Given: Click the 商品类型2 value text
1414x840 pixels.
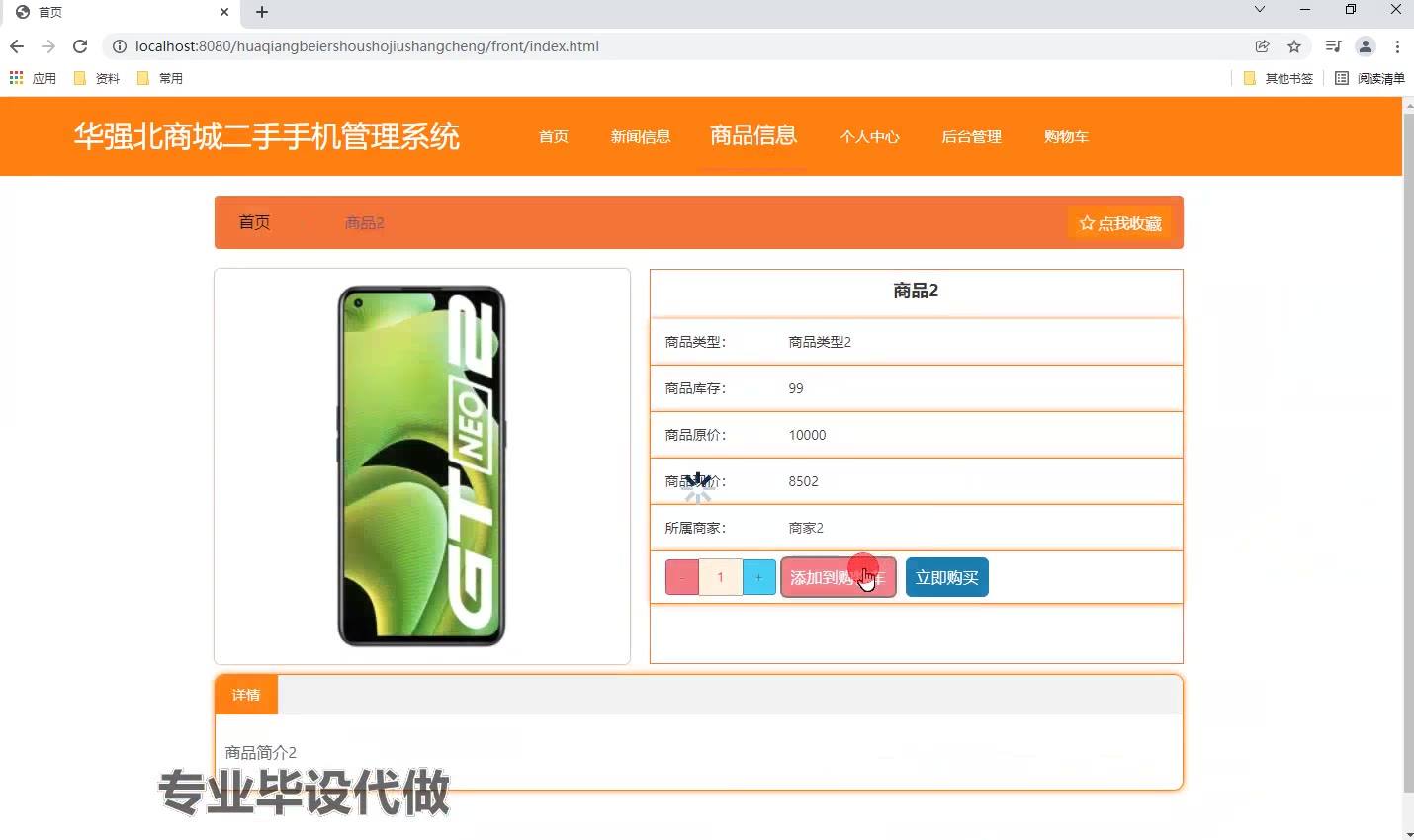Looking at the screenshot, I should 820,342.
